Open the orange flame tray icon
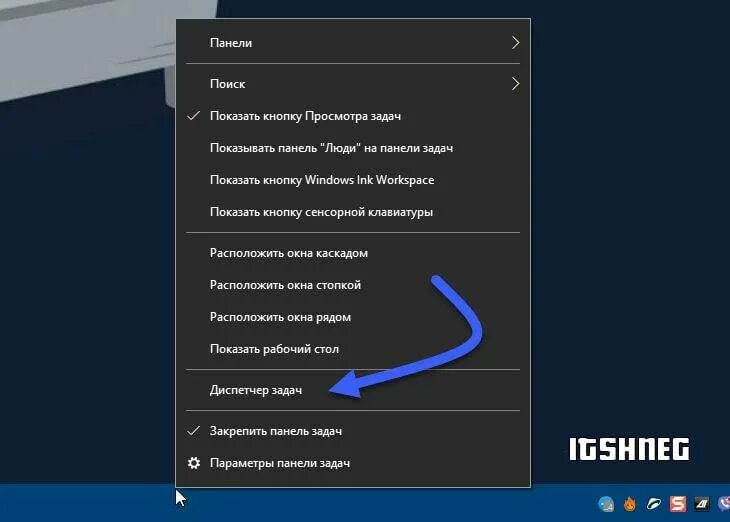The image size is (730, 522). point(630,504)
